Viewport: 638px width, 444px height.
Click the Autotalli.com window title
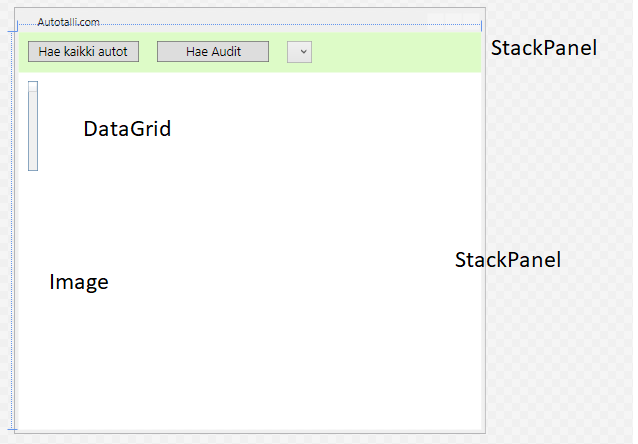[68, 22]
